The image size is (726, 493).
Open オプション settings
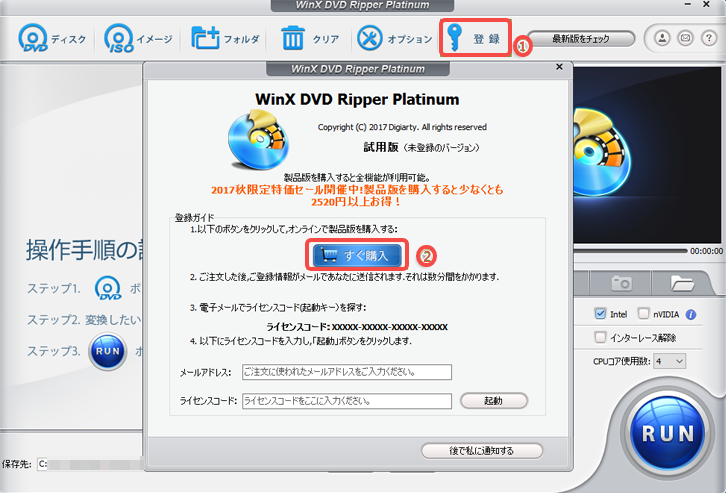(394, 38)
